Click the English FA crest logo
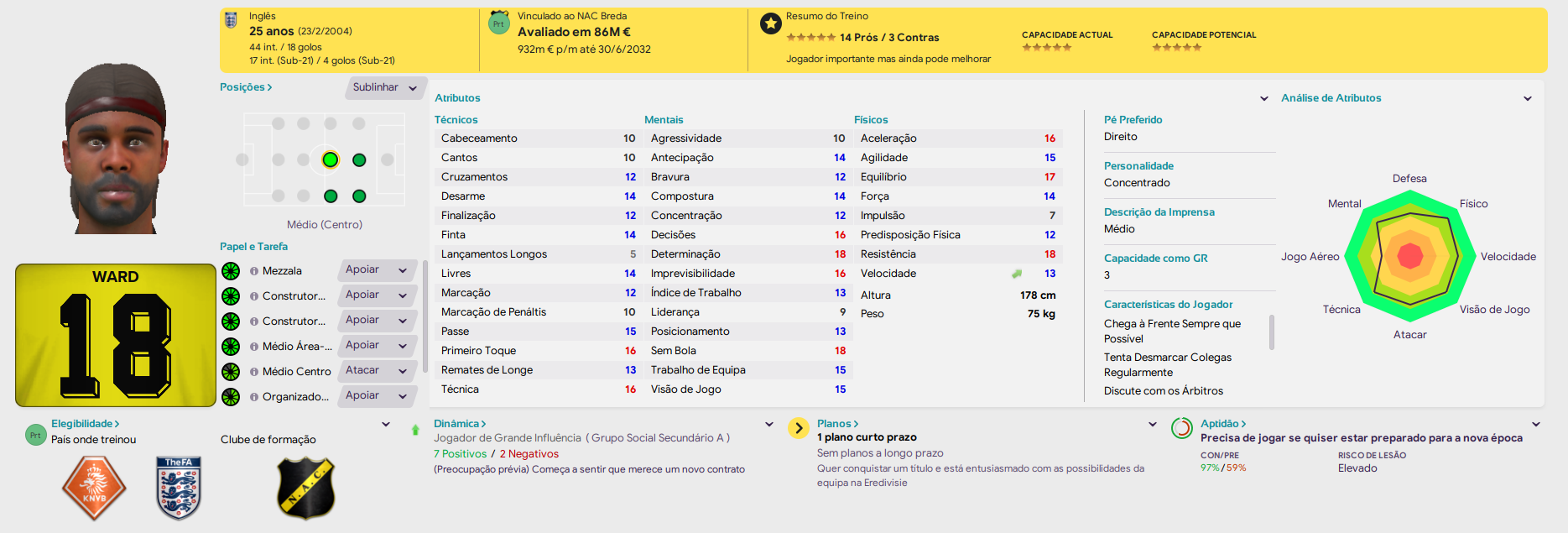This screenshot has height=533, width=1568. (x=179, y=488)
